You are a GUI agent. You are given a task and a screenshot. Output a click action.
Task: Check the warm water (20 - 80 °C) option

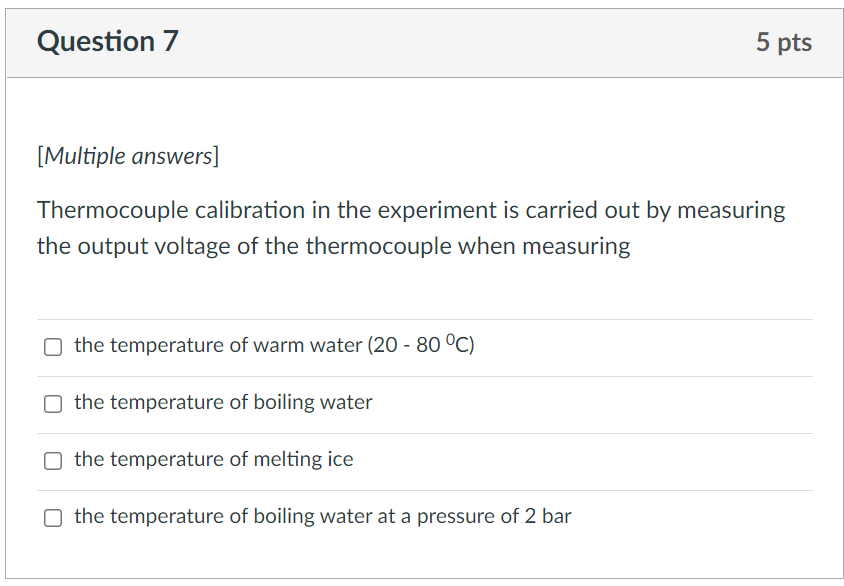pyautogui.click(x=51, y=347)
